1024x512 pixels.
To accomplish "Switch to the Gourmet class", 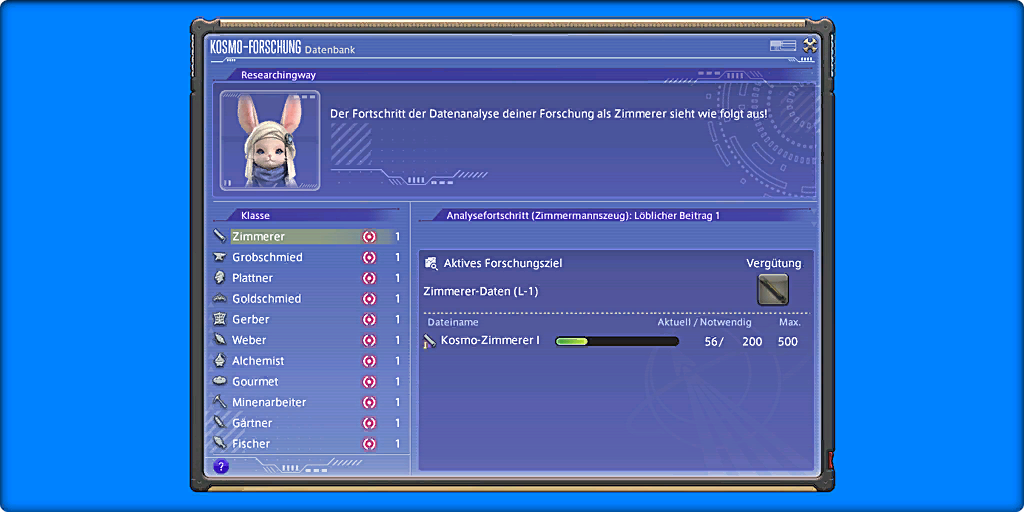I will (x=255, y=382).
